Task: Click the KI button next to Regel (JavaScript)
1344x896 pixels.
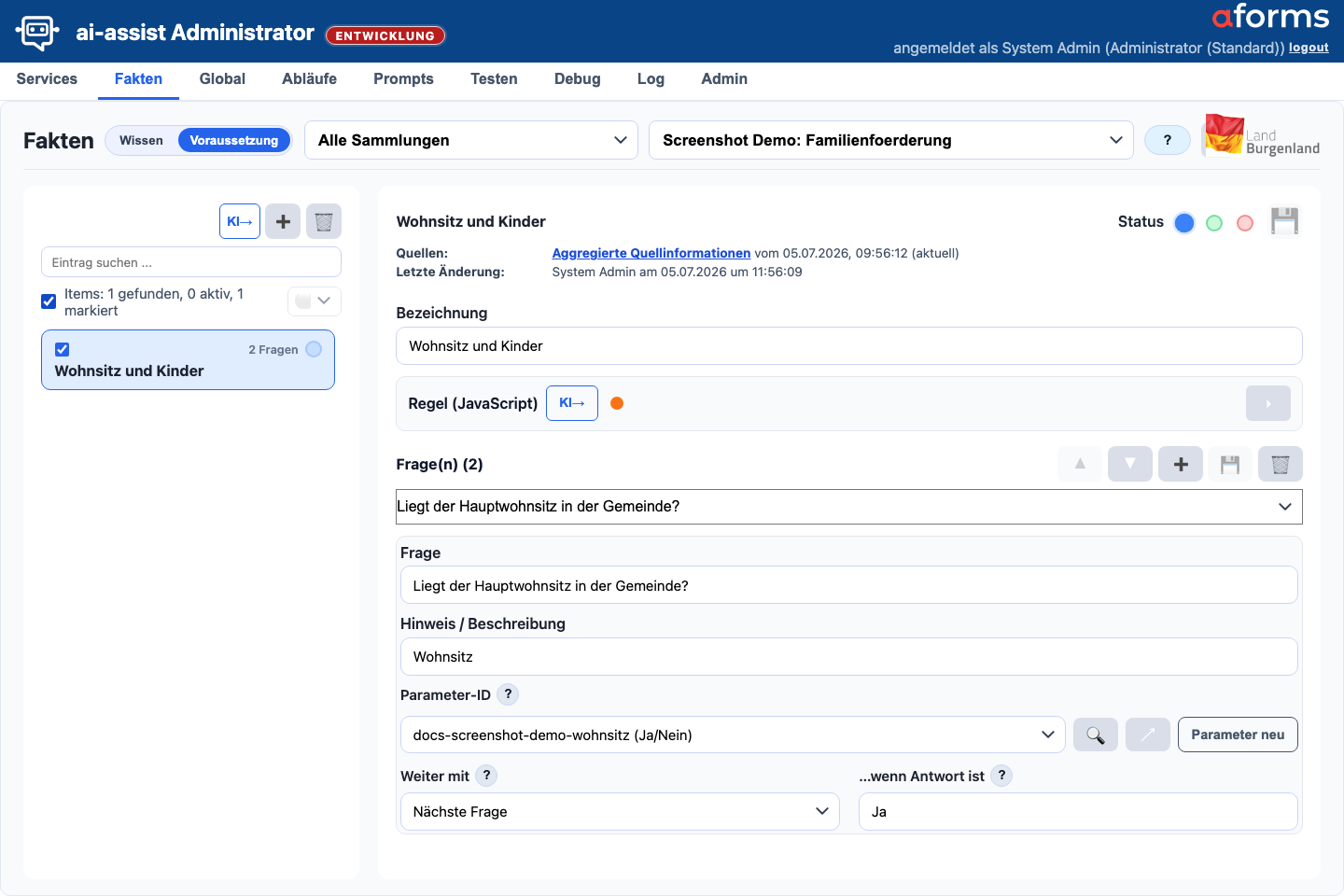Action: 572,403
